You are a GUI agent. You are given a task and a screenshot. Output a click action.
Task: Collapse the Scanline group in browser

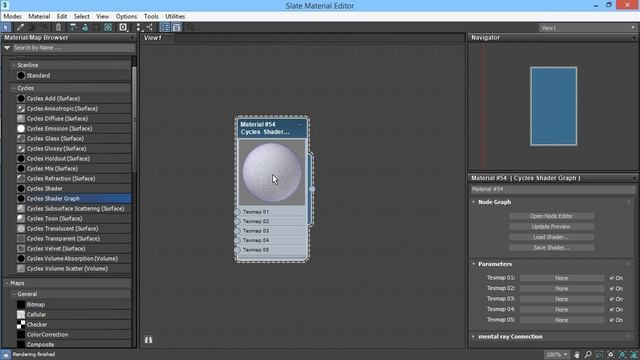(x=14, y=65)
